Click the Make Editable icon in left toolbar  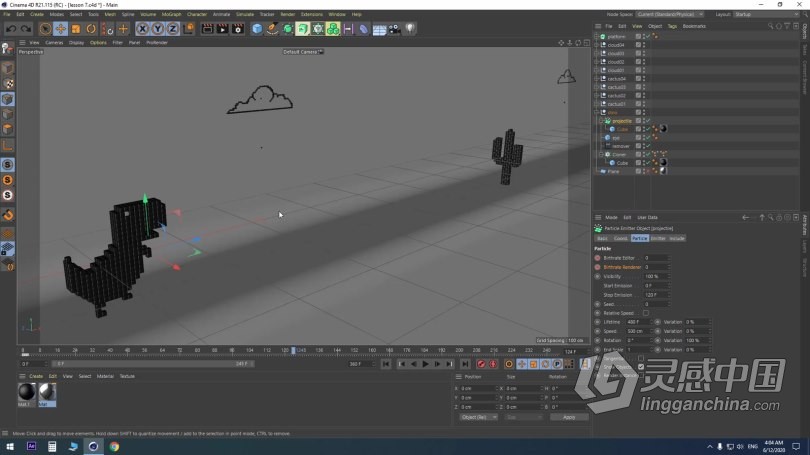8,49
